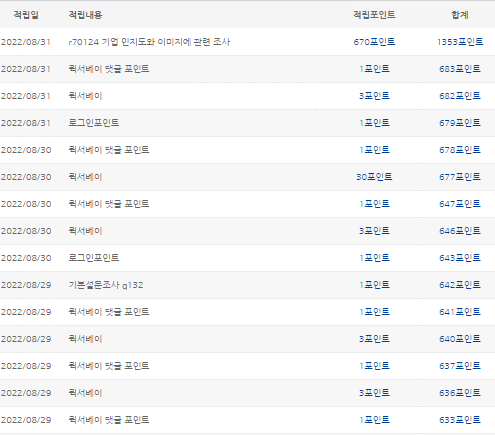Click the 3포인트 value in the 646포인트 row
The height and width of the screenshot is (435, 495).
(x=374, y=231)
